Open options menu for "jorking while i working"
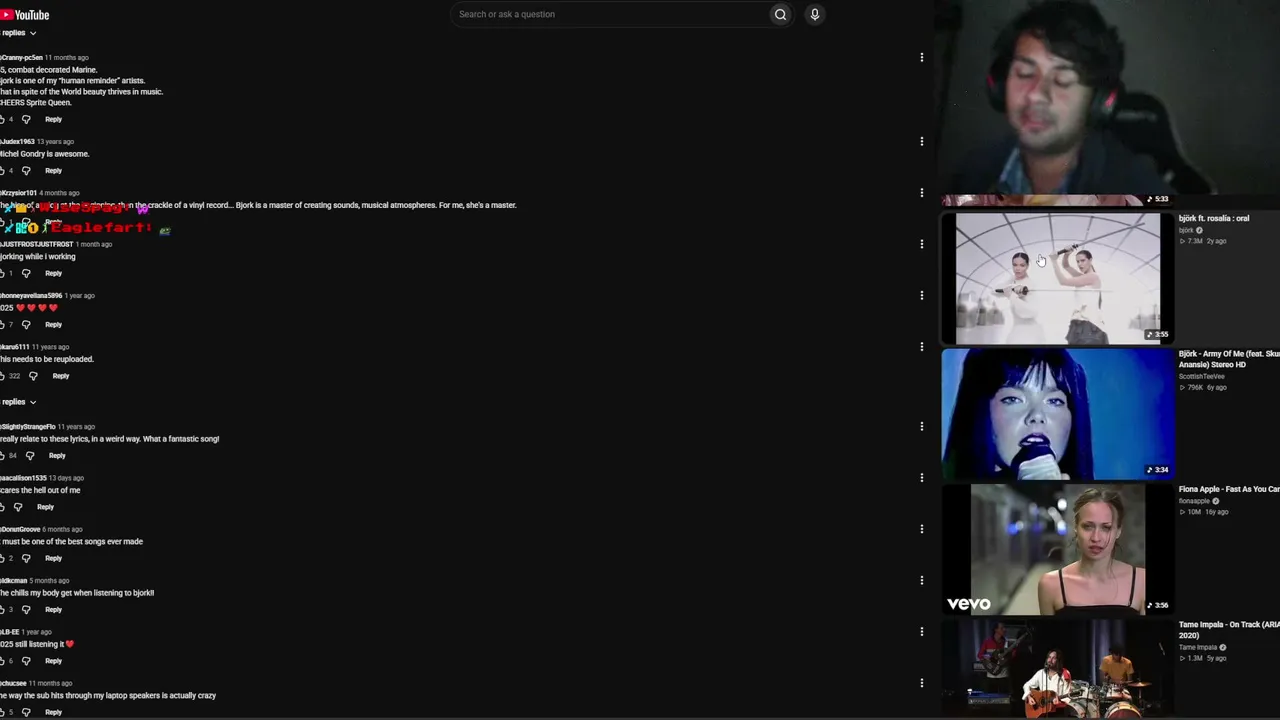The height and width of the screenshot is (720, 1280). coord(921,244)
